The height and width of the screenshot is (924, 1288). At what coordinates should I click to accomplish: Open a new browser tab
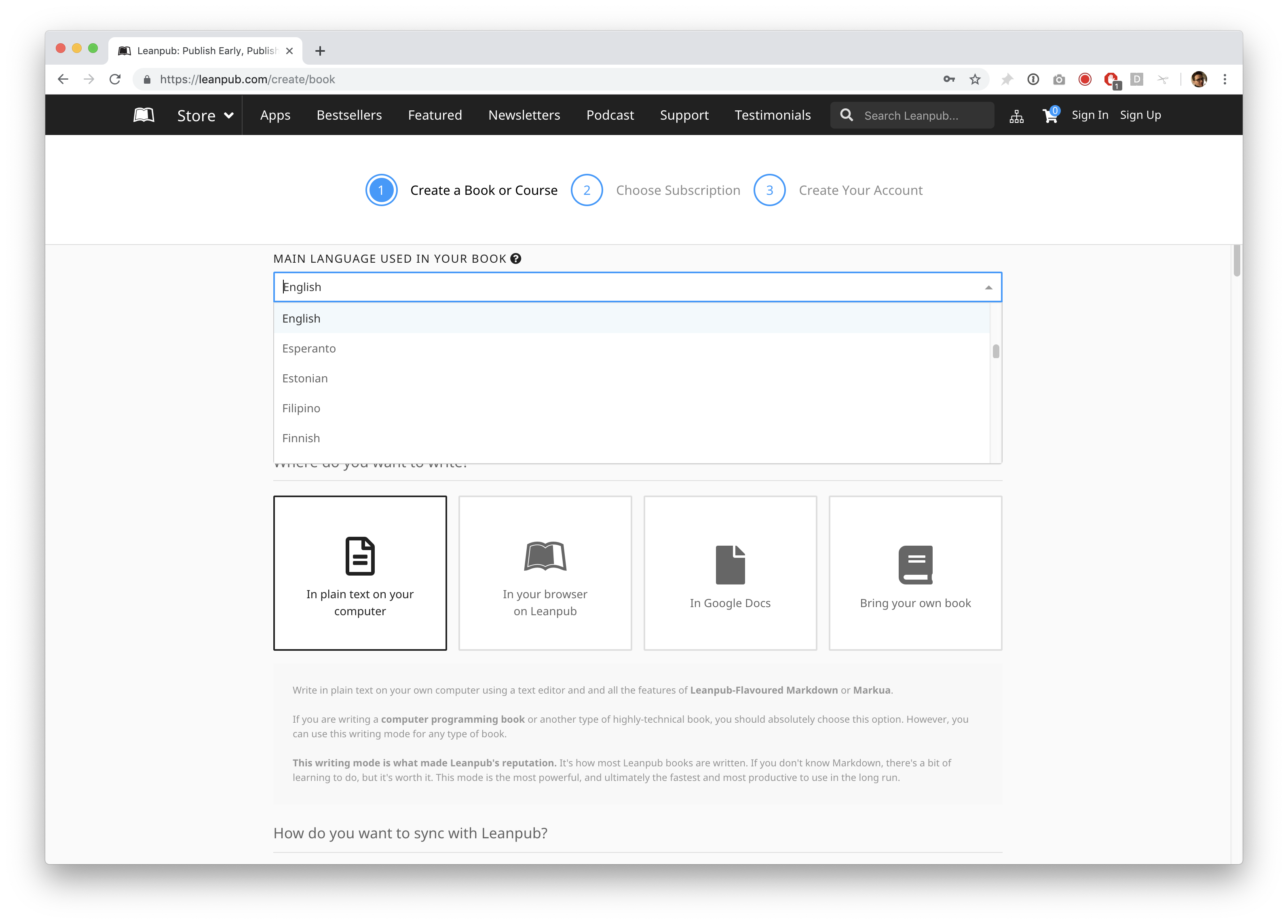coord(320,51)
